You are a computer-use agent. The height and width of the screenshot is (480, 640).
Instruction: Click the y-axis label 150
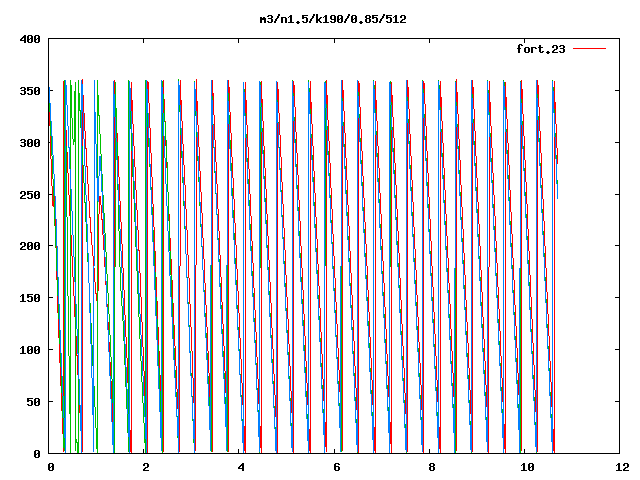tap(30, 298)
